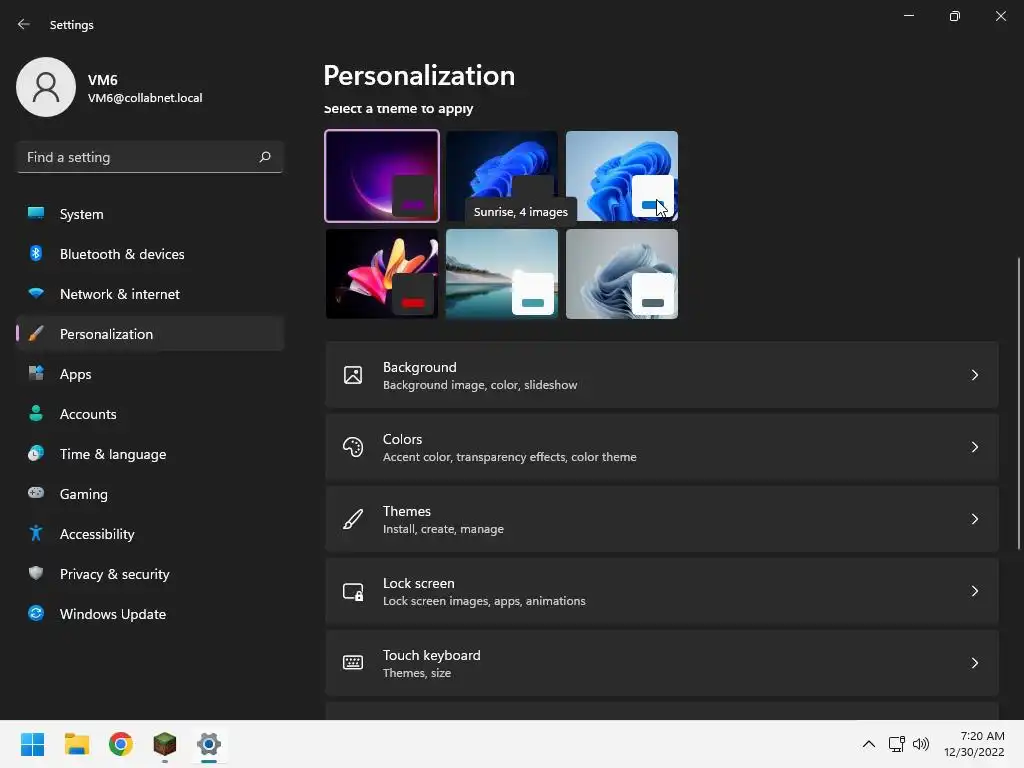The image size is (1024, 768).
Task: Click the Lock screen icon
Action: click(353, 591)
